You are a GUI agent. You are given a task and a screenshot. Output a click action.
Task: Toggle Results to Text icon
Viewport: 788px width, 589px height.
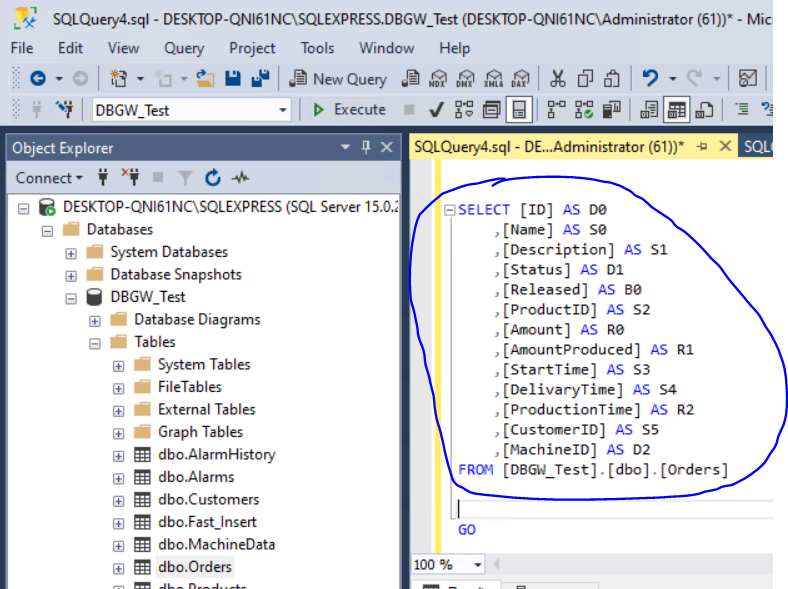coord(649,110)
